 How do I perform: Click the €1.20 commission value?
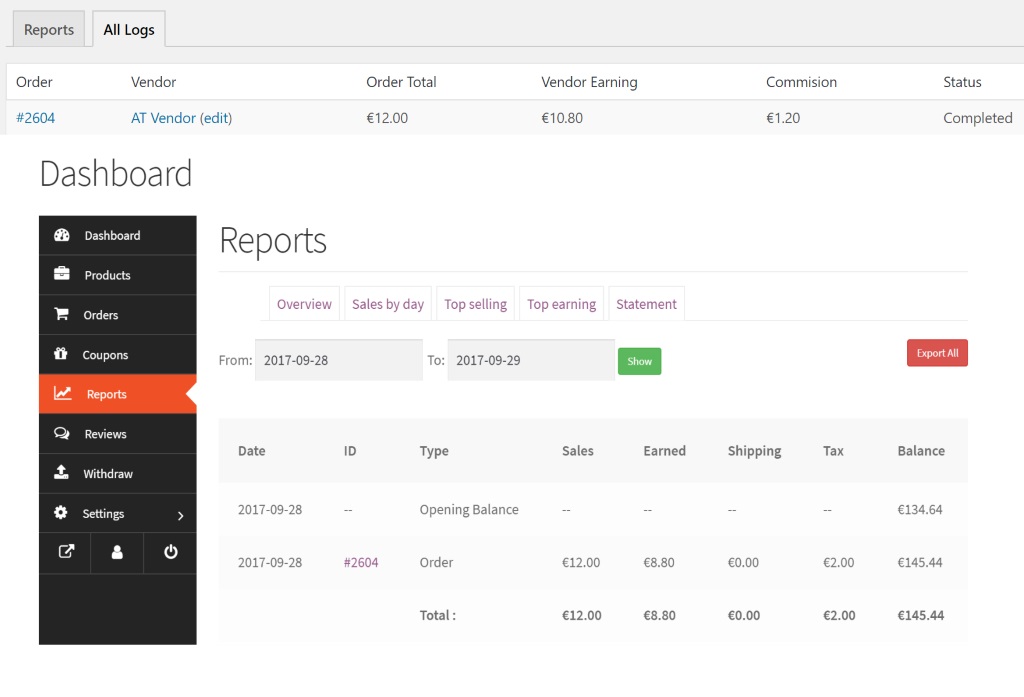click(782, 118)
